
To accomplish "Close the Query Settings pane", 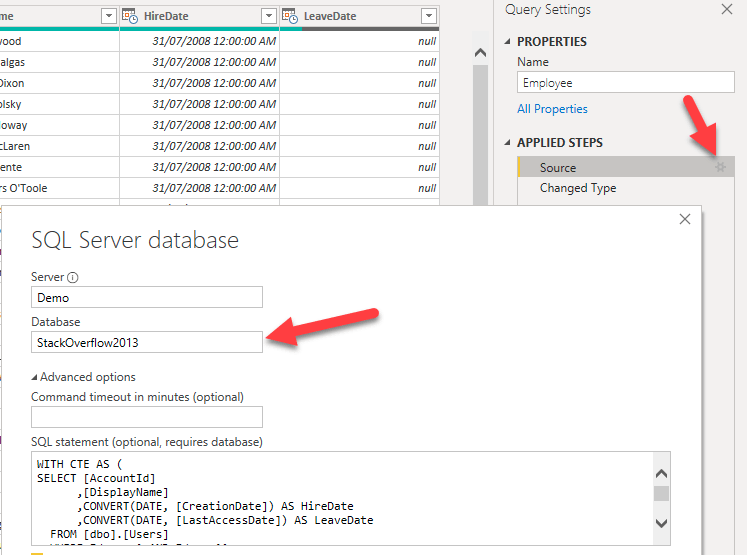I will (726, 9).
